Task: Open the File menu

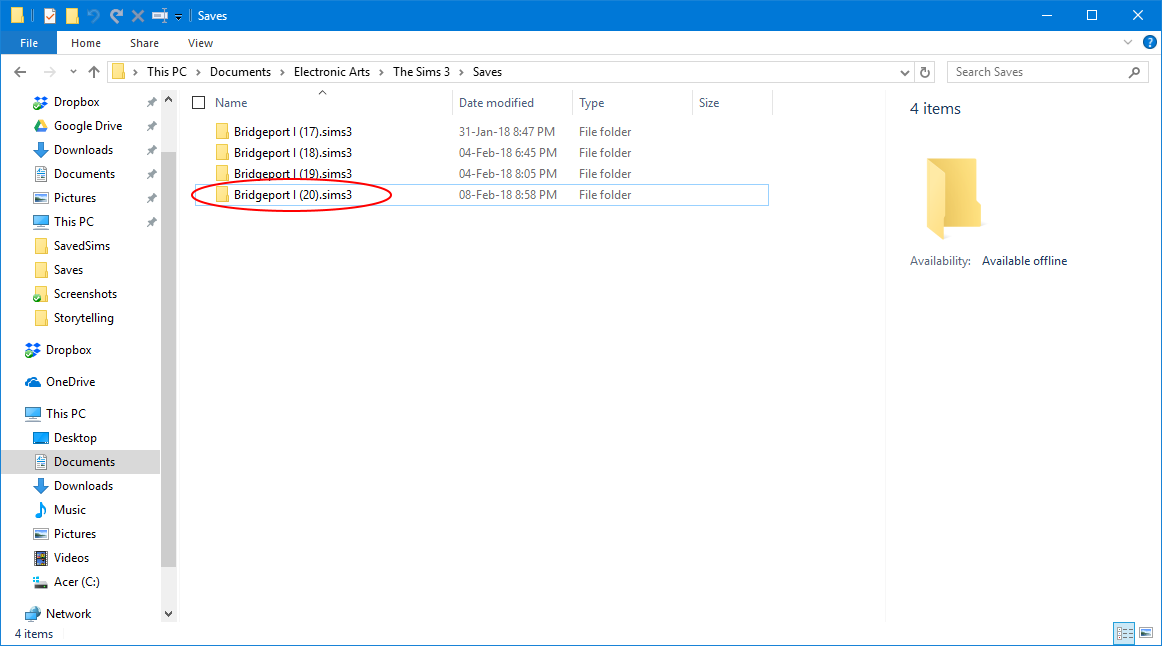Action: [29, 43]
